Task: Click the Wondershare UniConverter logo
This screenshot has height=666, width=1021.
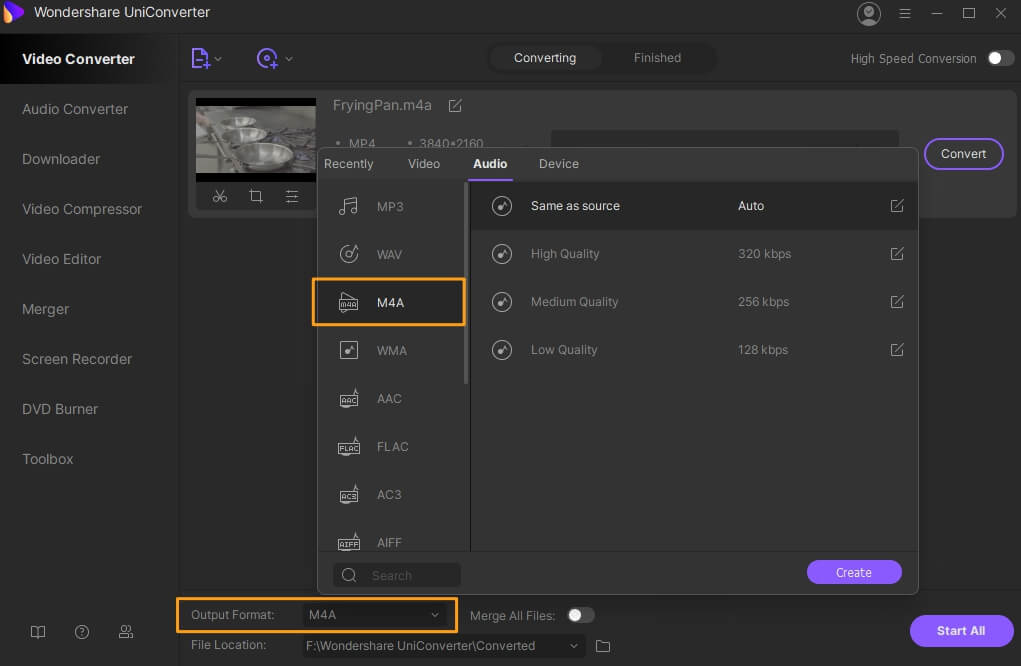Action: coord(14,12)
